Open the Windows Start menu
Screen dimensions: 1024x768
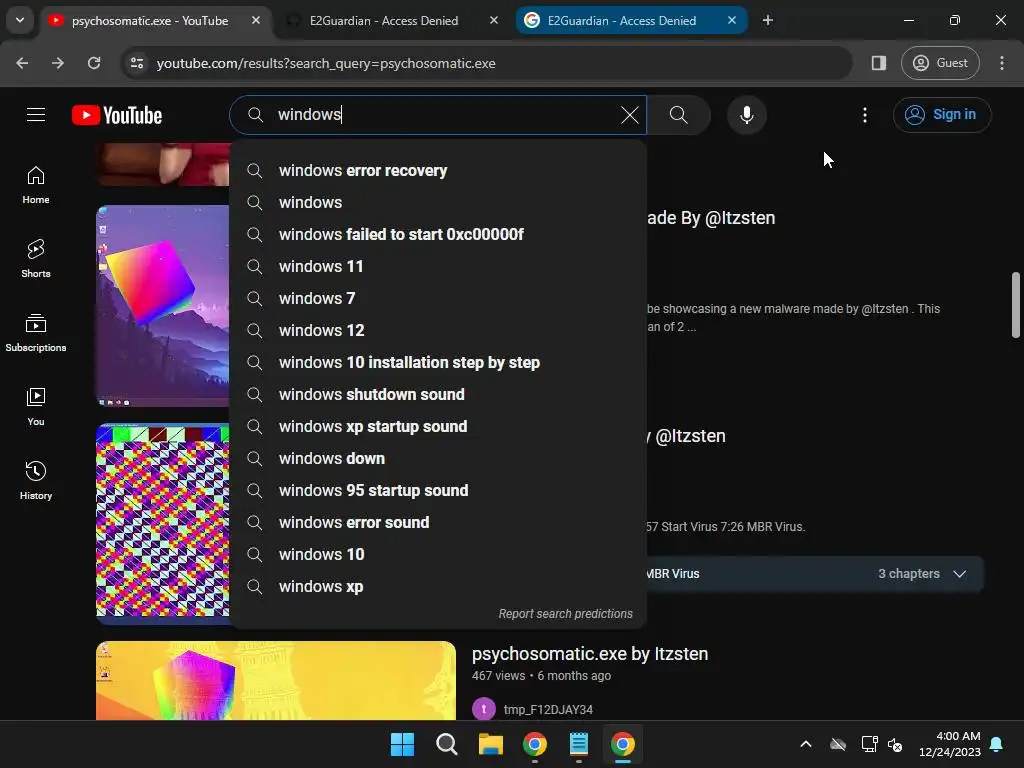(x=402, y=744)
